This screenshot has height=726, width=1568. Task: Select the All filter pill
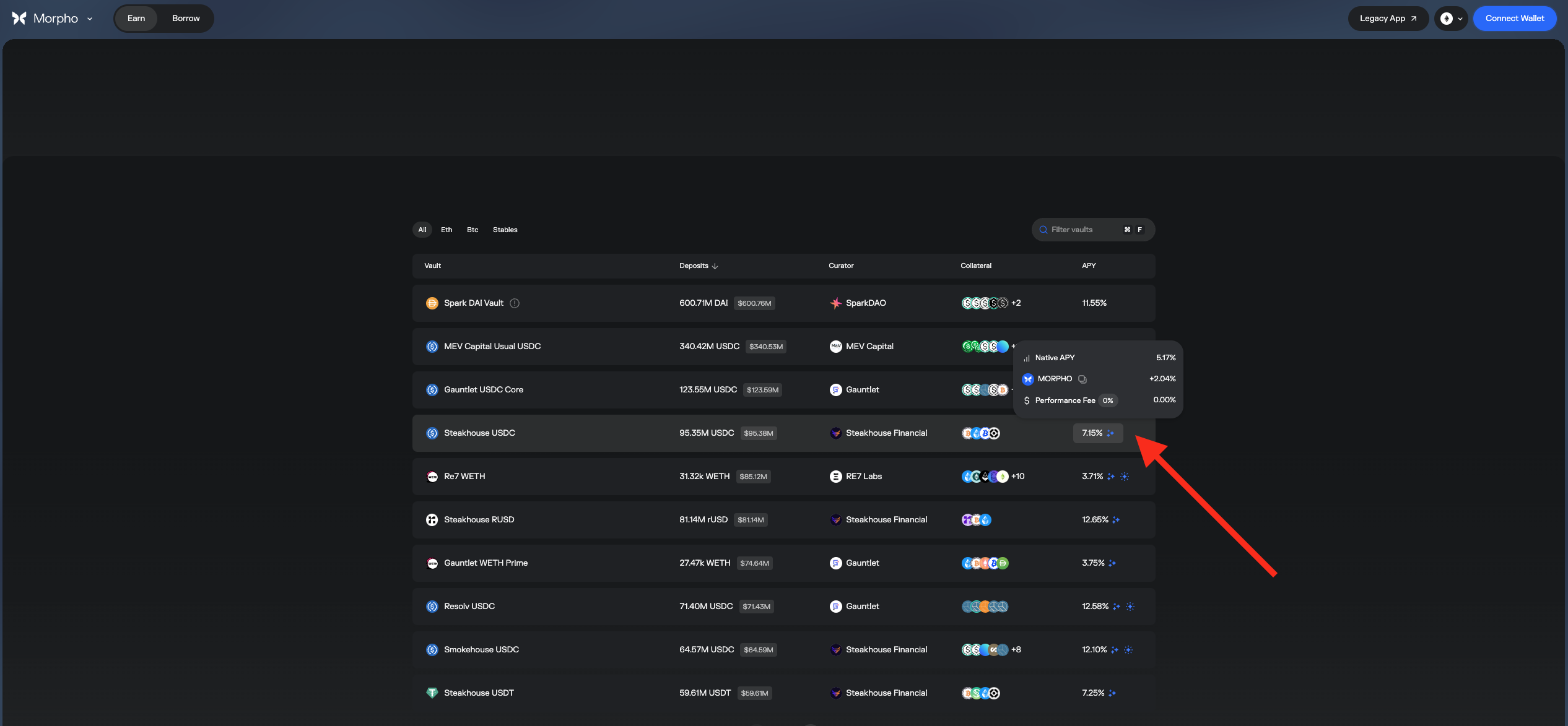coord(422,230)
